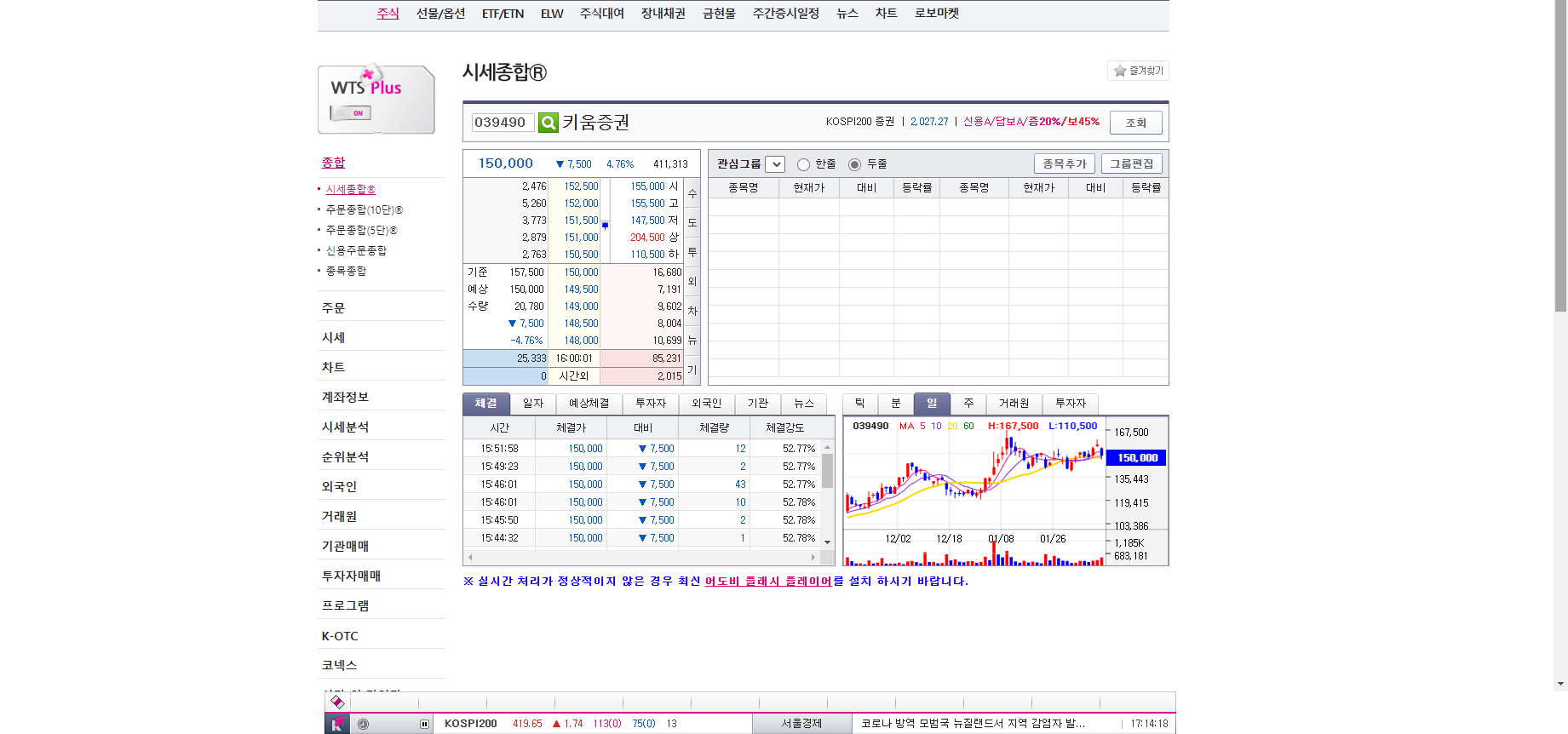The width and height of the screenshot is (1568, 734).
Task: Expand the 순위분석 sidebar section
Action: click(x=345, y=457)
